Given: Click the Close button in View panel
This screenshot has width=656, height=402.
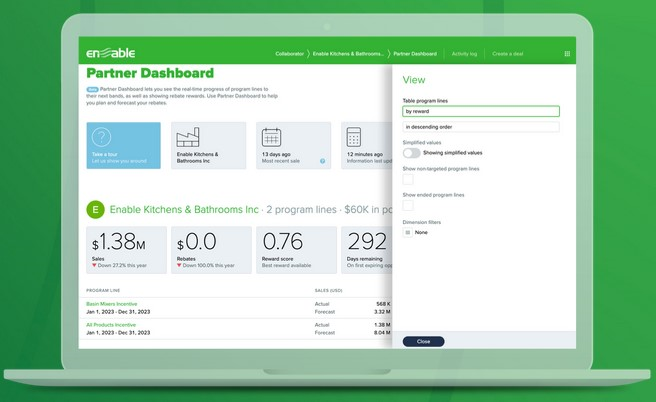Looking at the screenshot, I should pos(423,341).
